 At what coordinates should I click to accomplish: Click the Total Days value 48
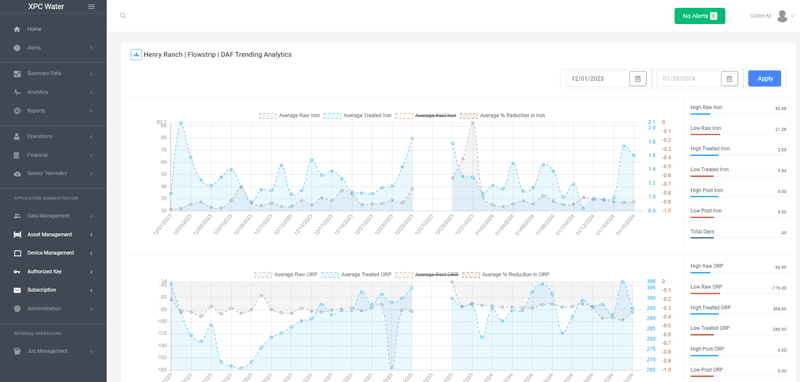[783, 233]
